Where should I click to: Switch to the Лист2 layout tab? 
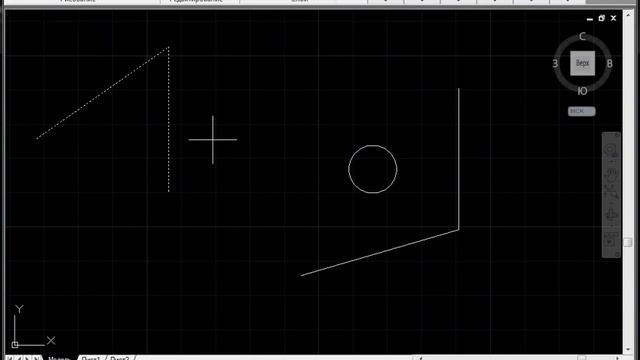click(120, 358)
